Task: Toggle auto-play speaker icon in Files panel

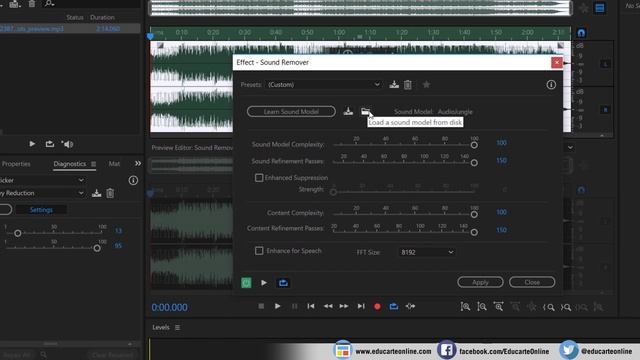Action: pos(67,144)
